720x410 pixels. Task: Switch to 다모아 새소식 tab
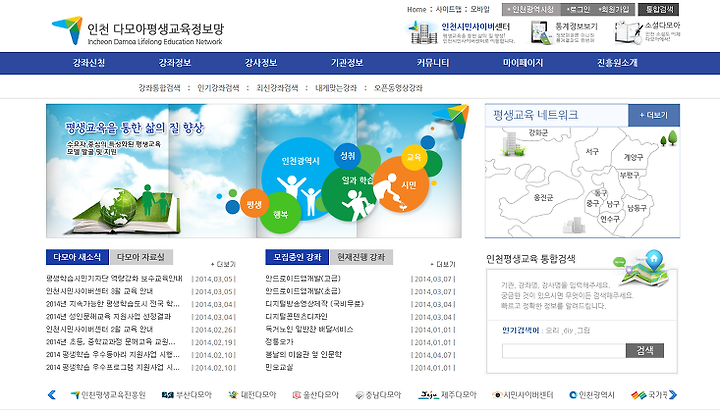77,257
